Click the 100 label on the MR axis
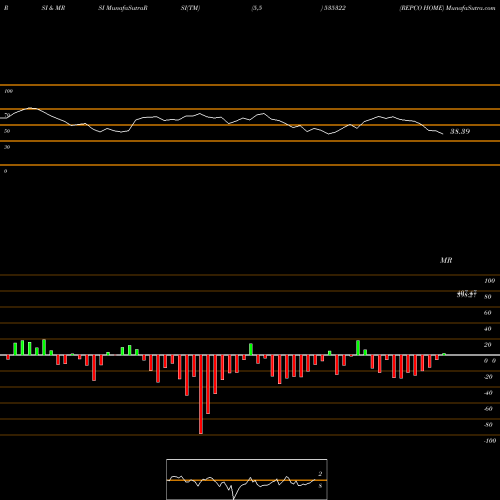The height and width of the screenshot is (500, 500). pyautogui.click(x=490, y=281)
